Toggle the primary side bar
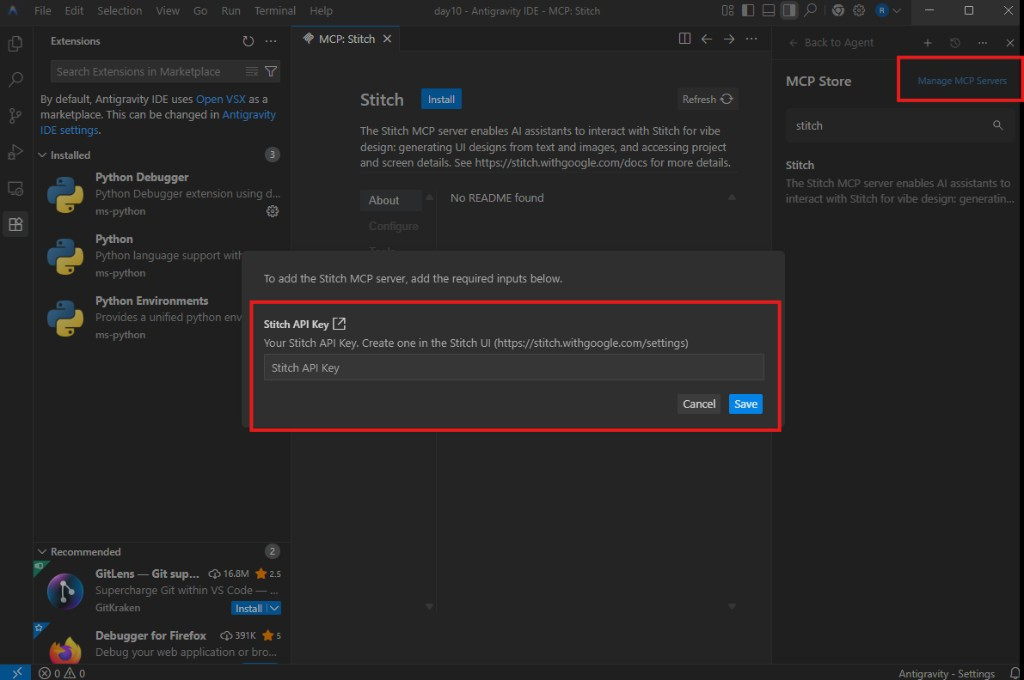The height and width of the screenshot is (680, 1024). click(x=748, y=10)
